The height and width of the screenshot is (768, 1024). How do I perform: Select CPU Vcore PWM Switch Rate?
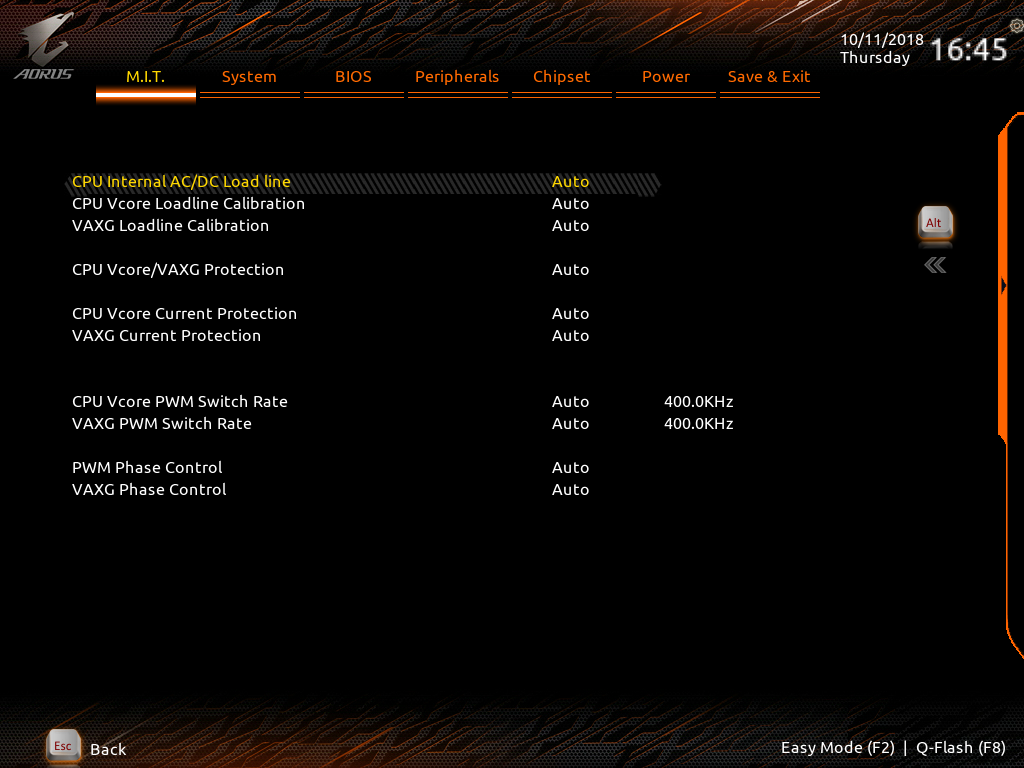point(180,402)
